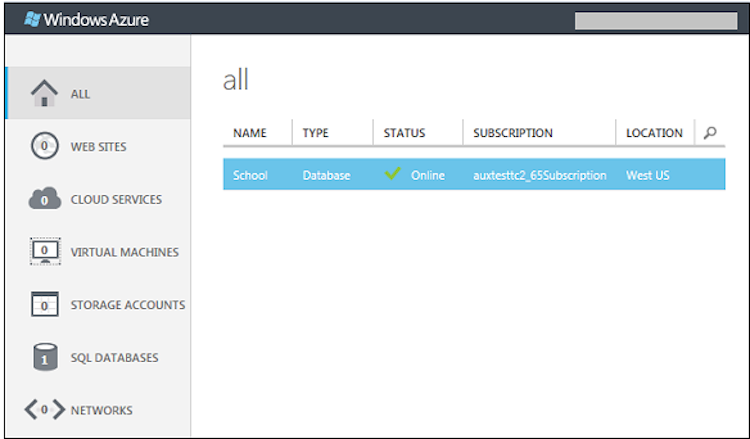Go to CLOUD SERVICES
Screen dimensions: 750x439
(116, 199)
